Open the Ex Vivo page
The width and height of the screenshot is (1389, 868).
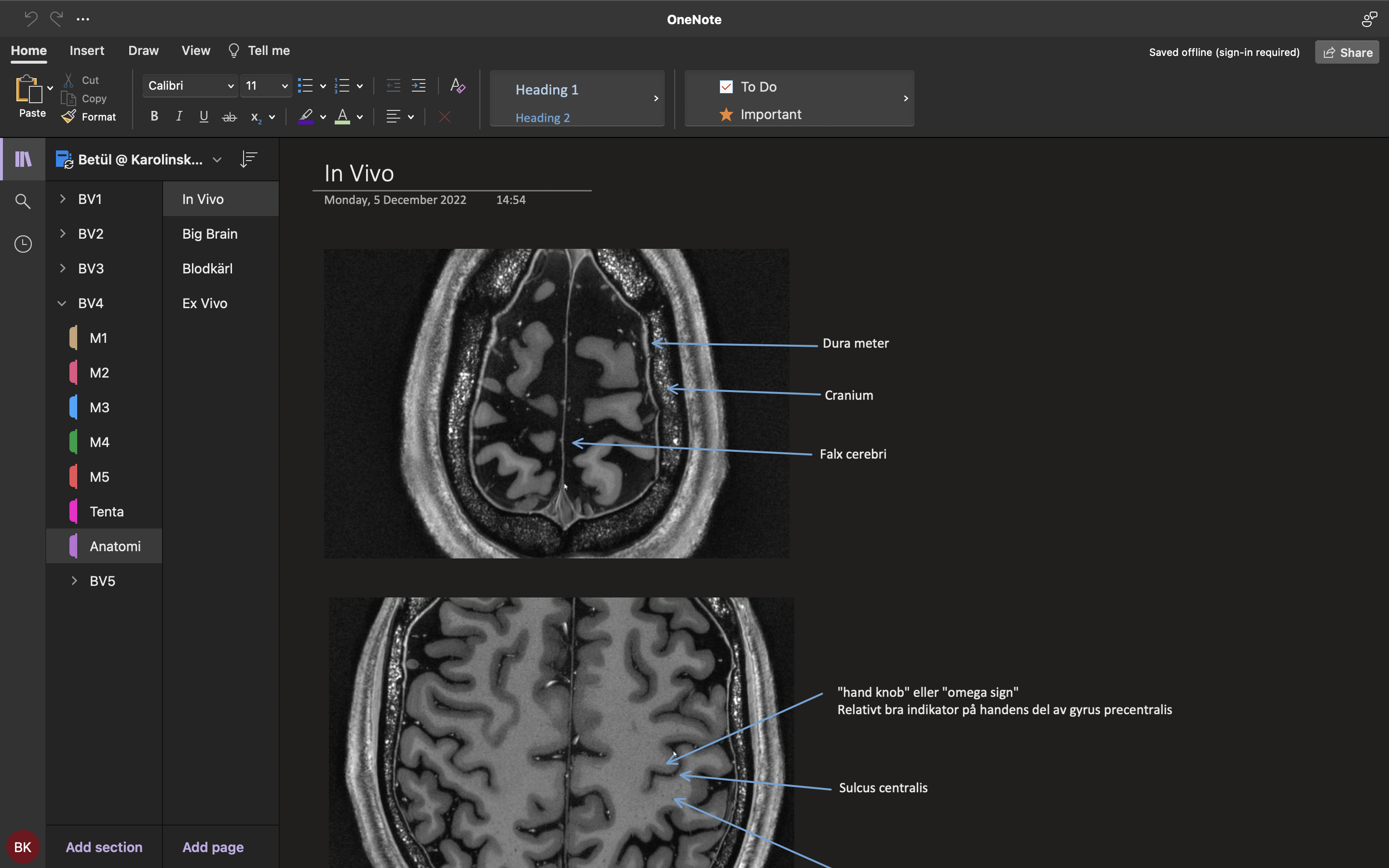[221, 303]
